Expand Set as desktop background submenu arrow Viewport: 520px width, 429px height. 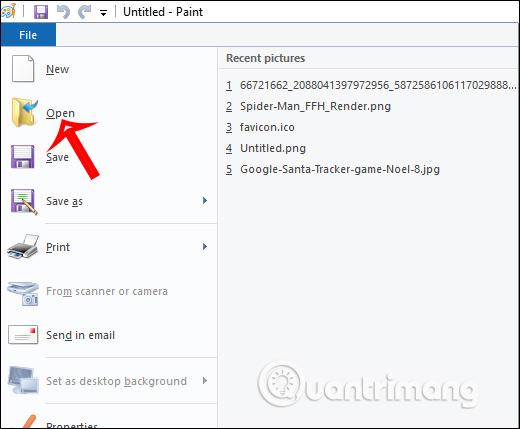pyautogui.click(x=205, y=380)
